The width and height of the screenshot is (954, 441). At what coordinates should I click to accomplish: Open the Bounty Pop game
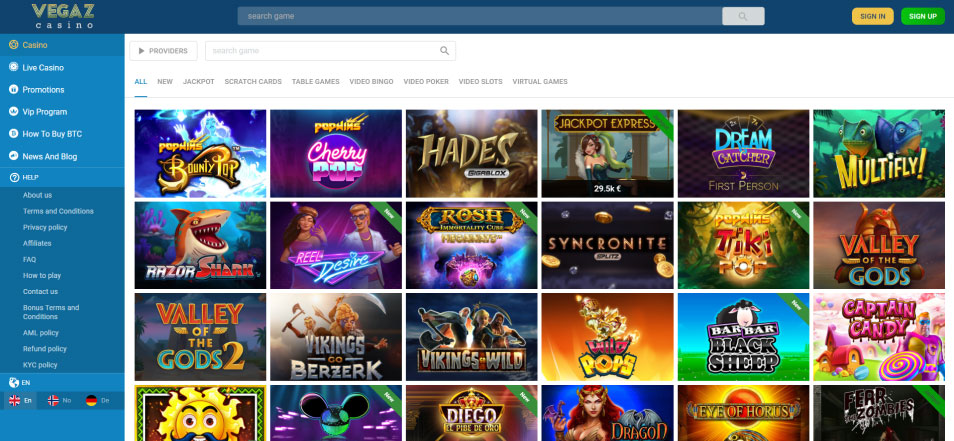tap(200, 154)
